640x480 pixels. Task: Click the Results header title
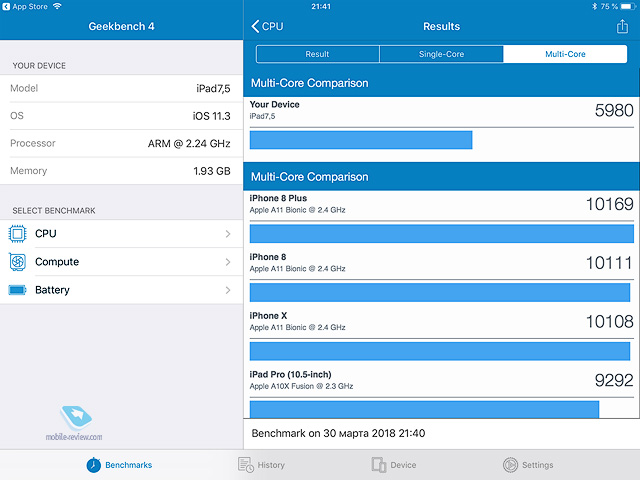click(x=442, y=27)
